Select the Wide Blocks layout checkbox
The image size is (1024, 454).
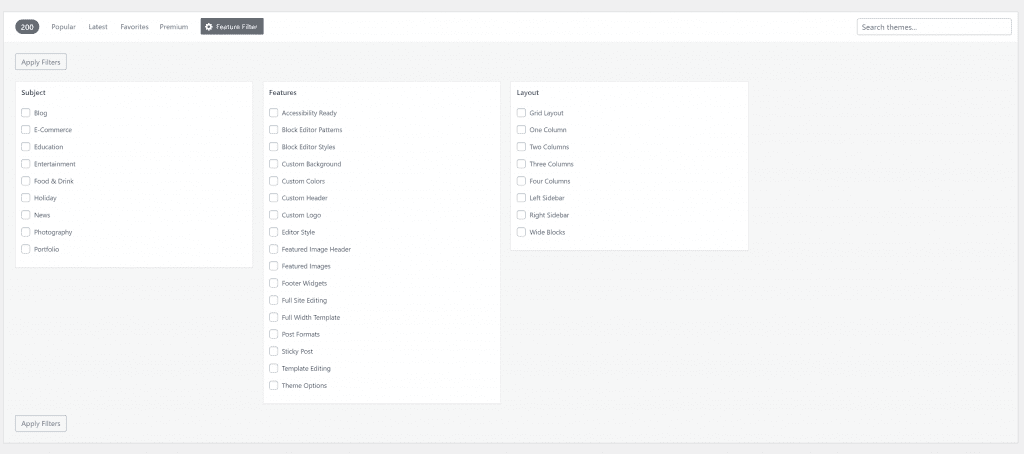coord(521,232)
